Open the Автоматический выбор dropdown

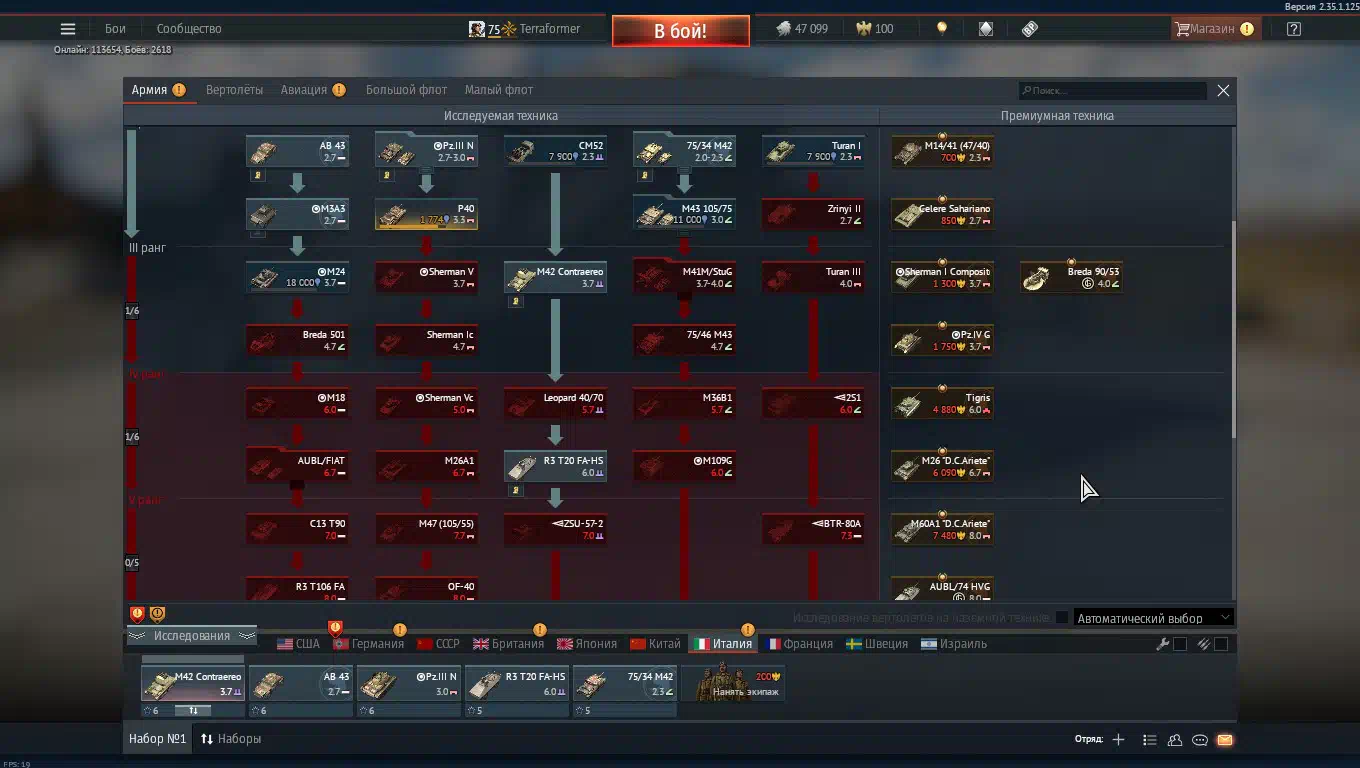1153,618
